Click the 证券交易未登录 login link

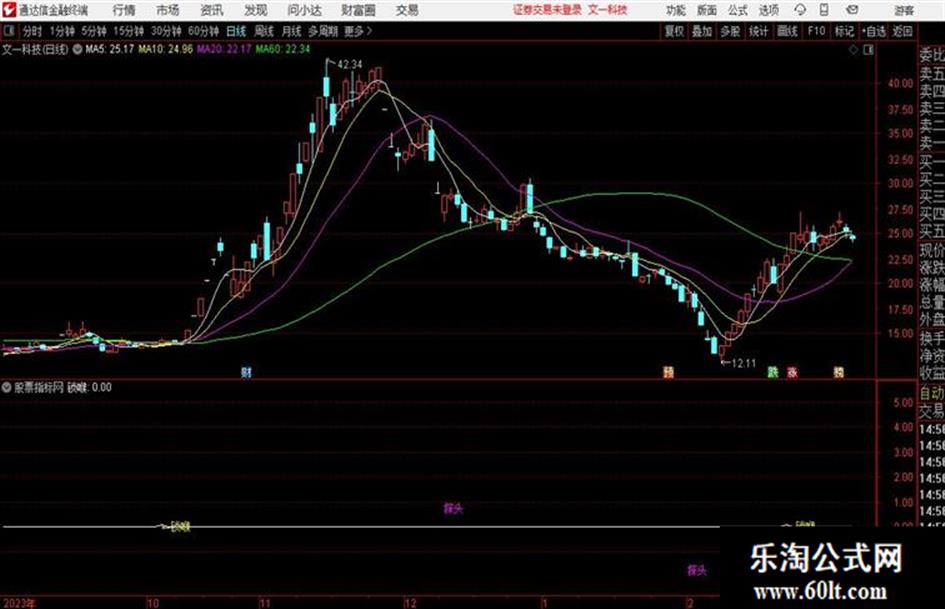coord(547,10)
